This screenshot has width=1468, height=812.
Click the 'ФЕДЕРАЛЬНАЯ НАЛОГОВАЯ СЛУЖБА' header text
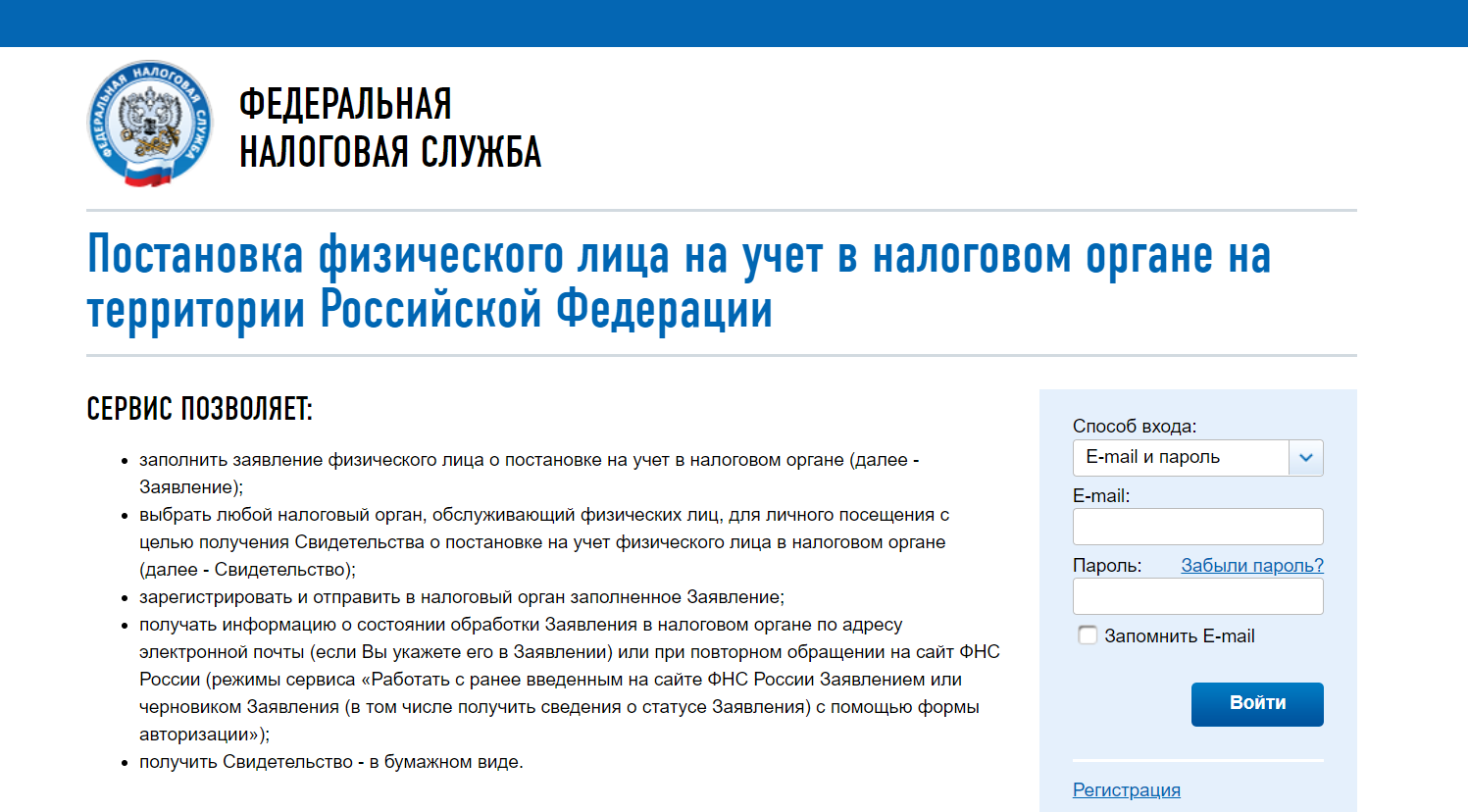pos(389,127)
